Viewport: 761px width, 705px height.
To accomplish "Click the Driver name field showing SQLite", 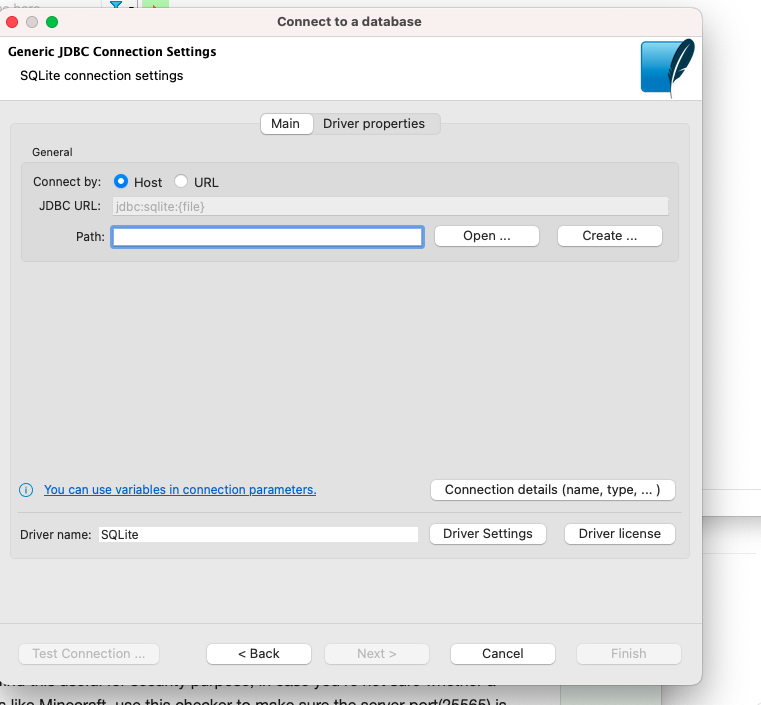I will point(258,534).
